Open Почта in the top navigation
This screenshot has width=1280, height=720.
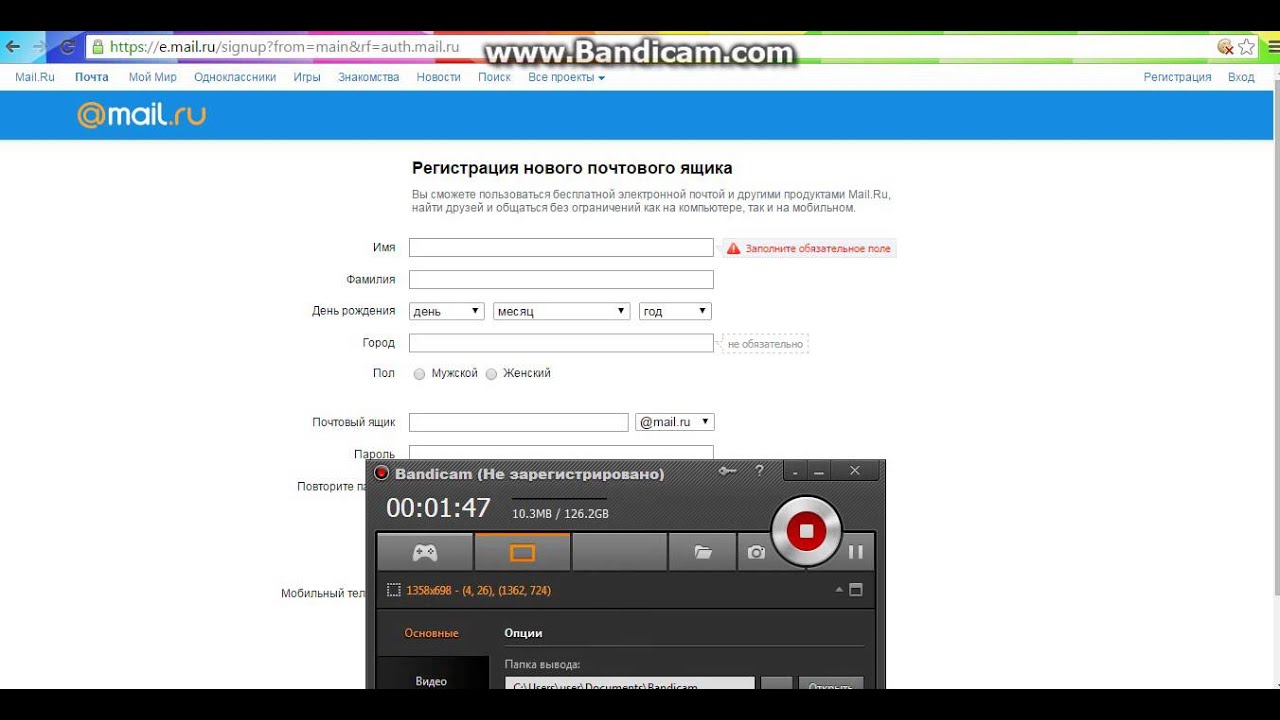92,77
